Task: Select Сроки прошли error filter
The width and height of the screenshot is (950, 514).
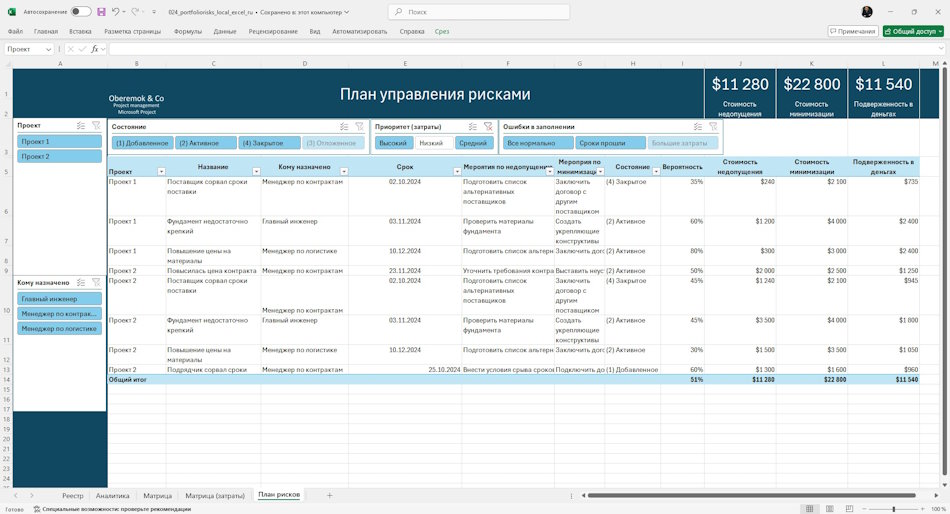Action: [x=610, y=143]
